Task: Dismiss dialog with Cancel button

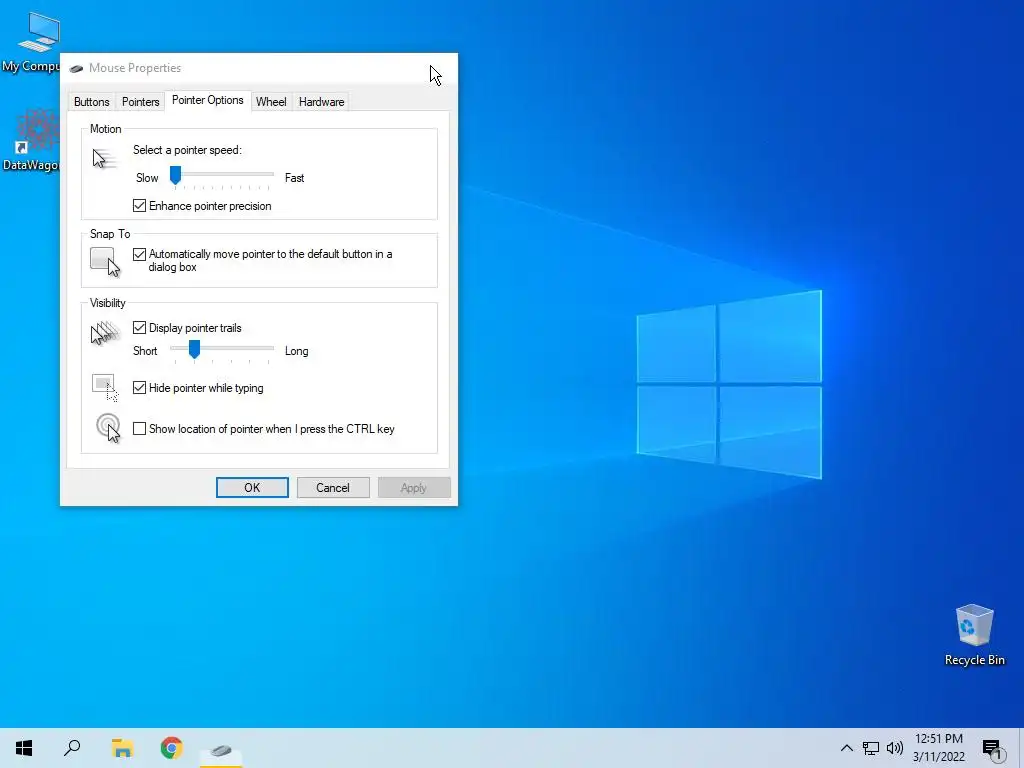Action: (333, 487)
